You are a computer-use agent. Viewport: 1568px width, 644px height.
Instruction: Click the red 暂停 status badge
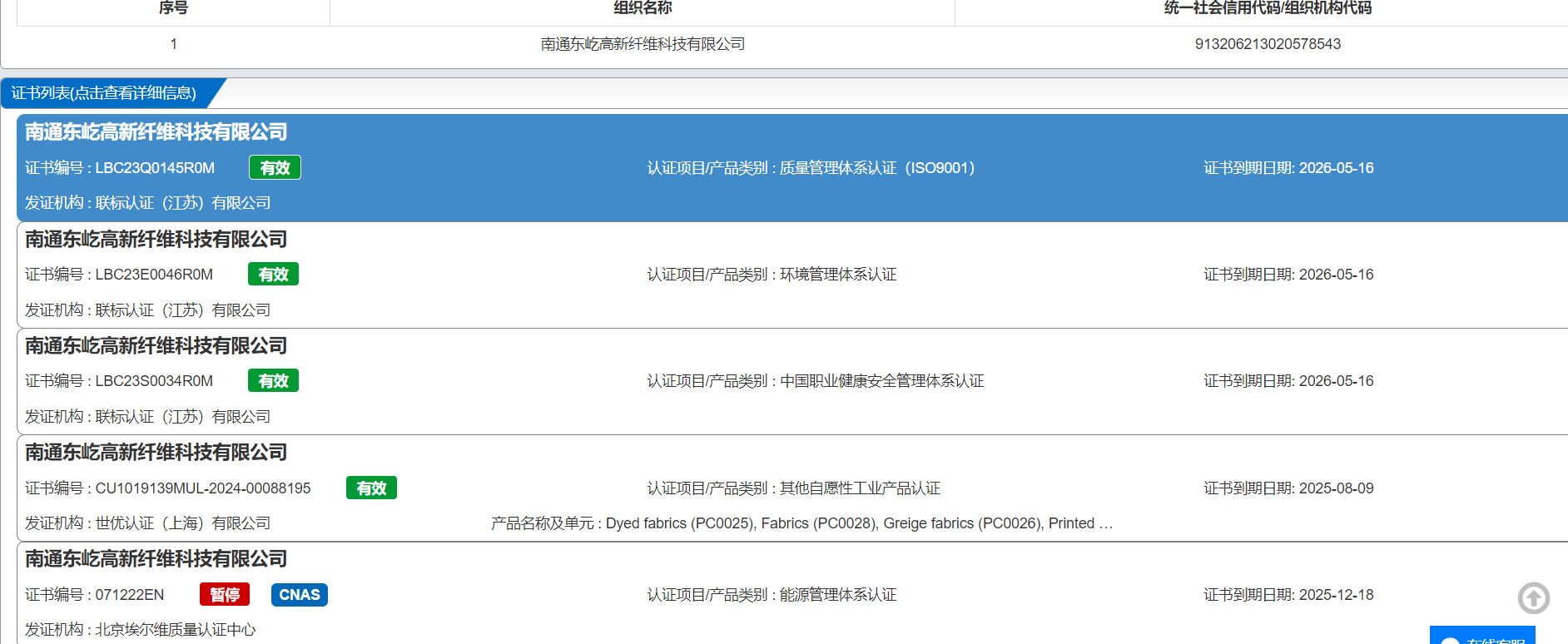click(x=225, y=595)
